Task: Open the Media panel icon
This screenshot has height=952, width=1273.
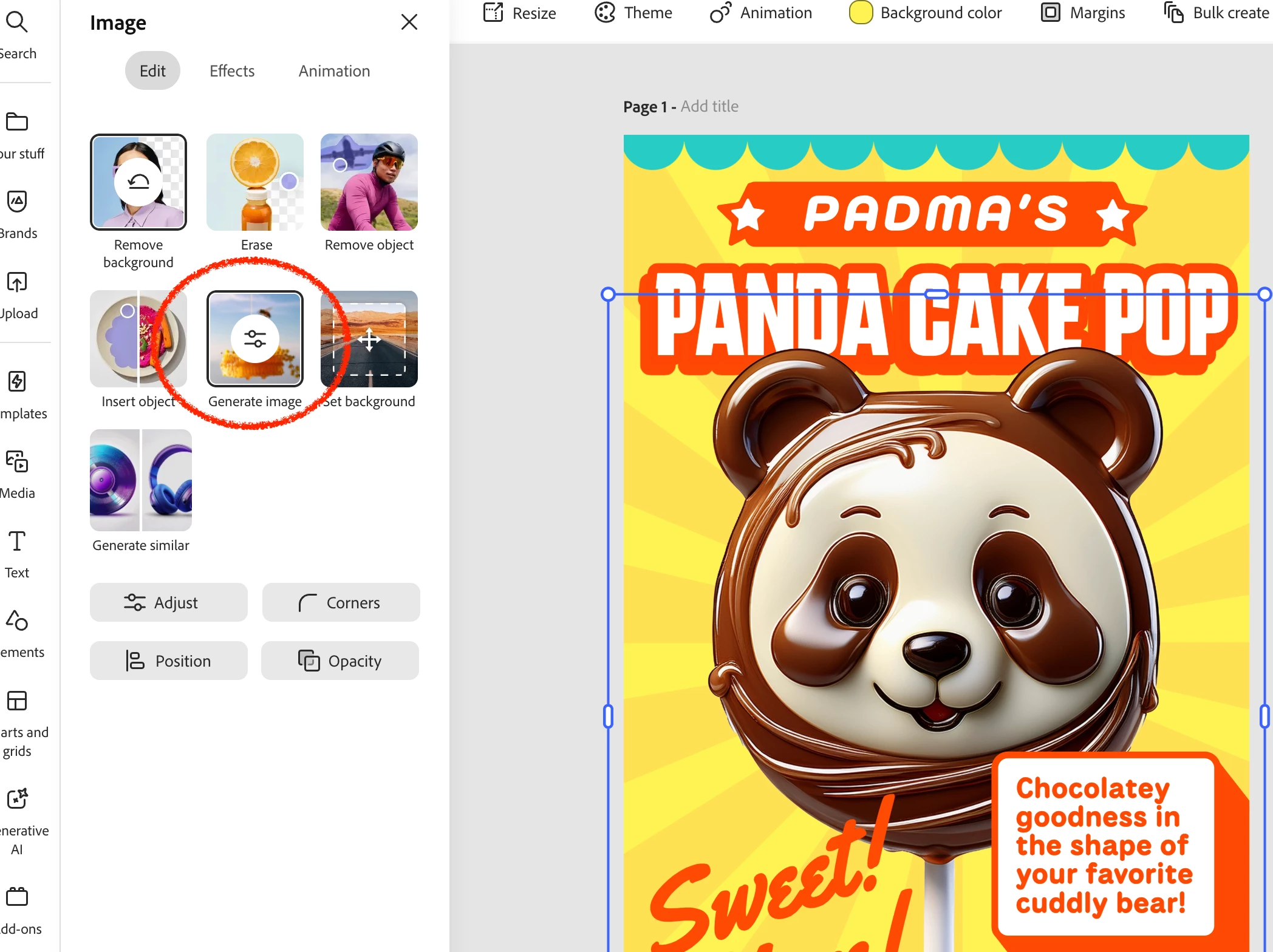Action: tap(17, 461)
